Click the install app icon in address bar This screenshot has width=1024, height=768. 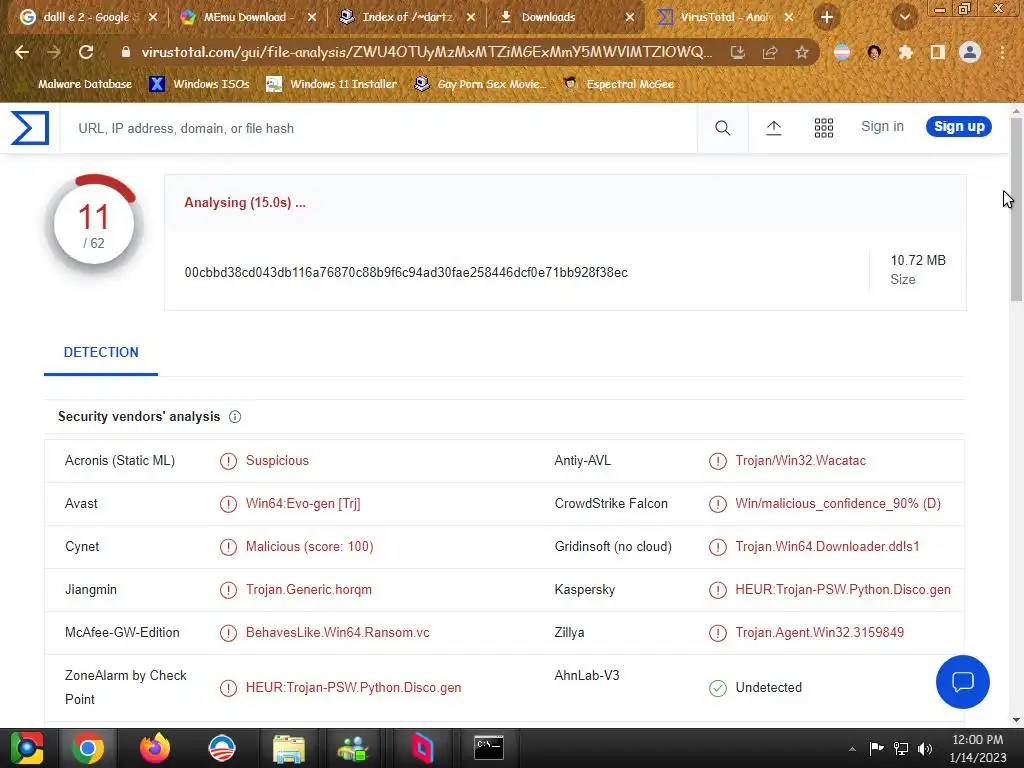point(738,52)
